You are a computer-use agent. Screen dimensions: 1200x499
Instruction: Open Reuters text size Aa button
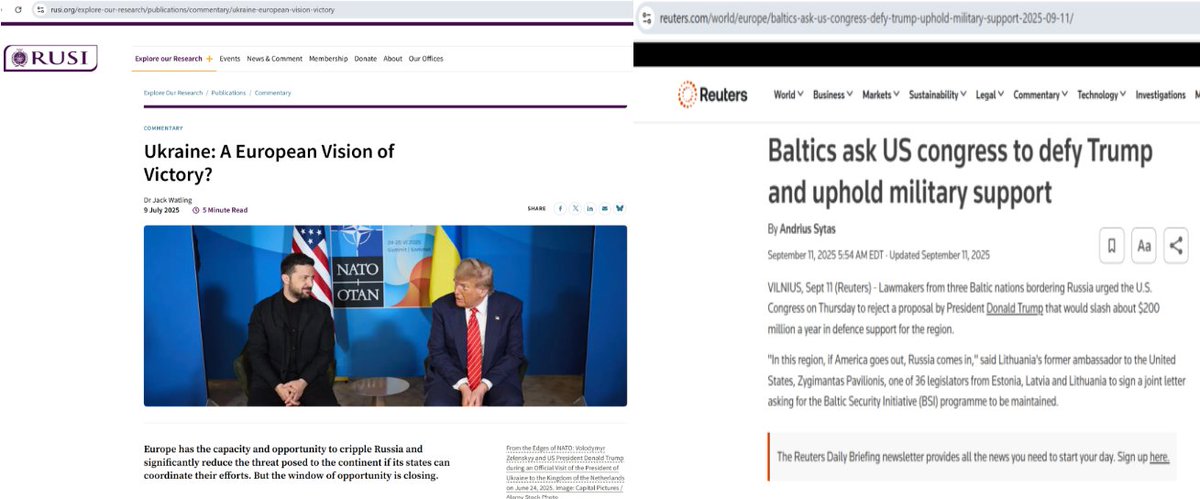[x=1144, y=244]
